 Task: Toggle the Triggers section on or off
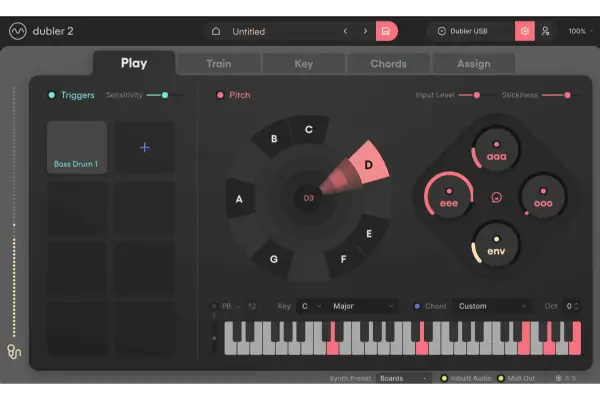pos(51,95)
